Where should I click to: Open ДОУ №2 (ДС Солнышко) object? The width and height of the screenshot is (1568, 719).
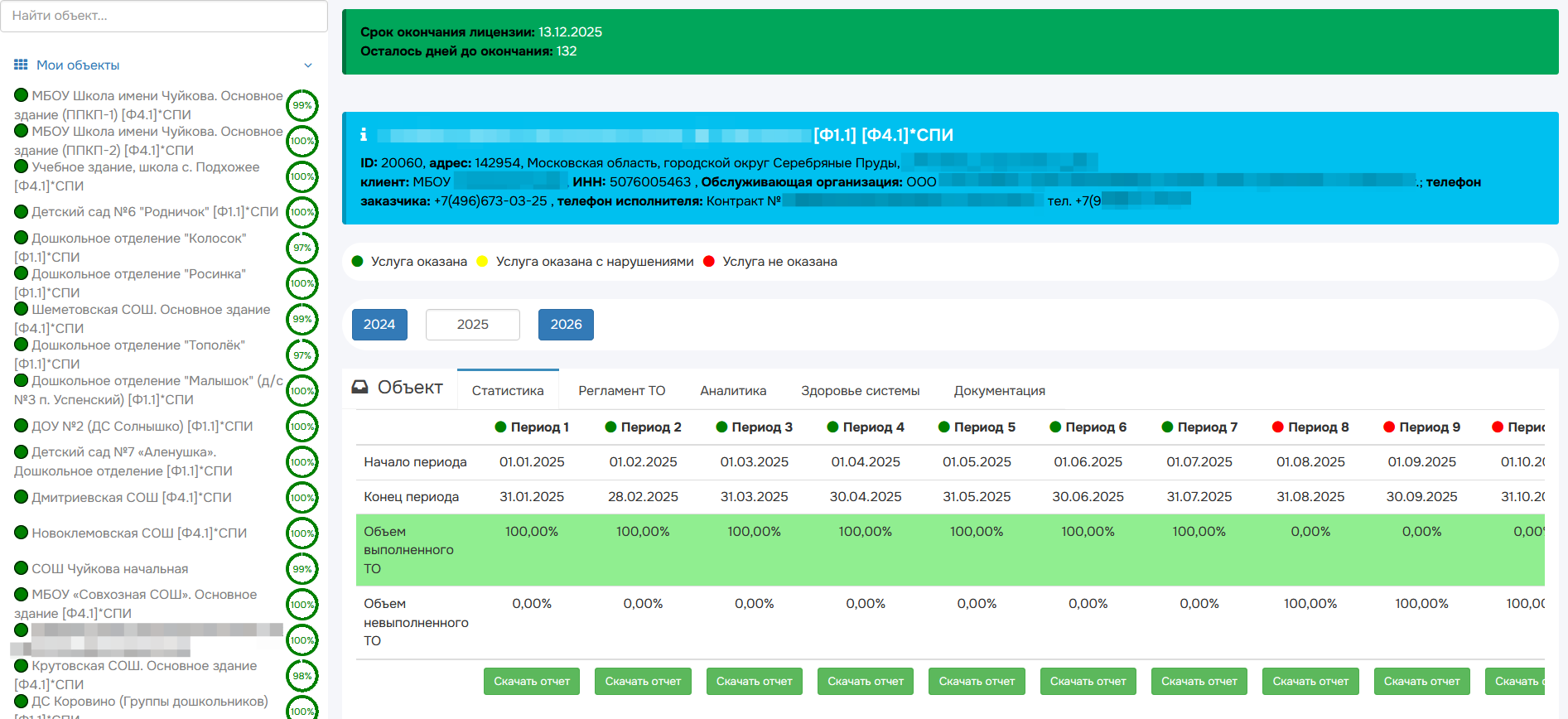coord(134,426)
